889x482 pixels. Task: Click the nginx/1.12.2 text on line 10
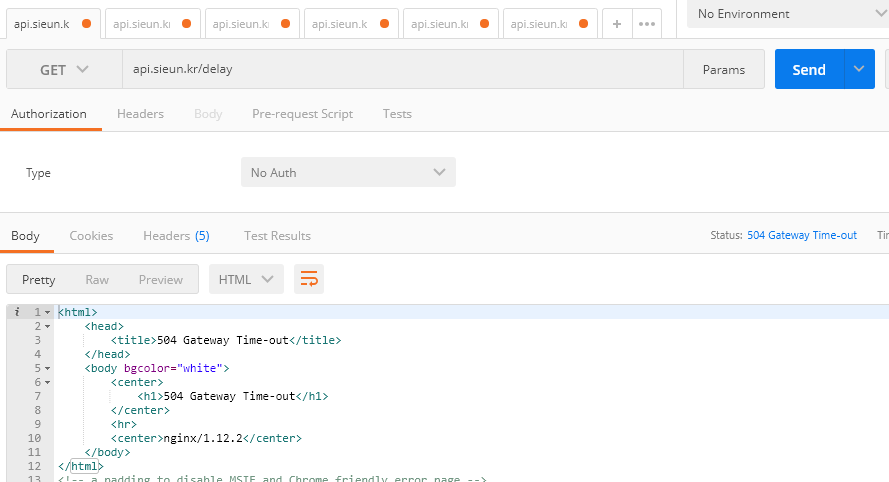point(203,438)
